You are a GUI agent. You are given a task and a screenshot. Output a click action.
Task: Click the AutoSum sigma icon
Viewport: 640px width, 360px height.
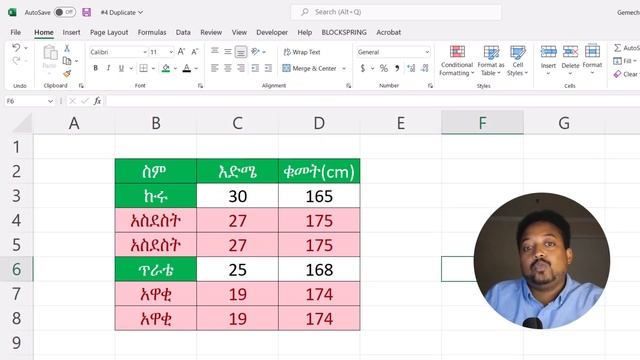tap(618, 48)
